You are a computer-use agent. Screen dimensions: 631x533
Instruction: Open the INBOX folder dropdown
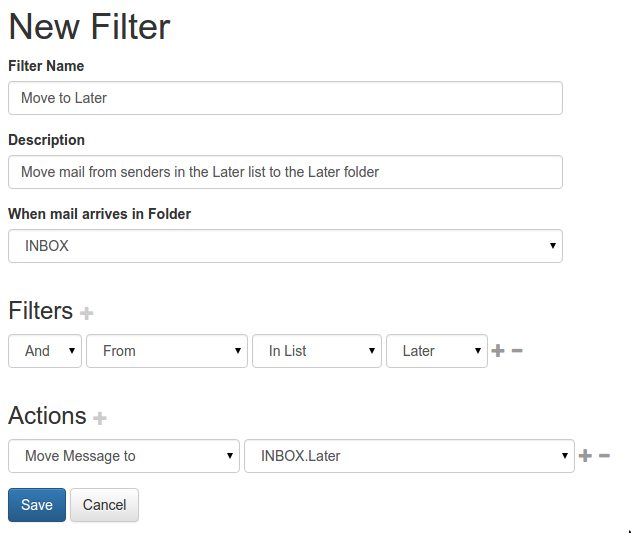pos(285,246)
